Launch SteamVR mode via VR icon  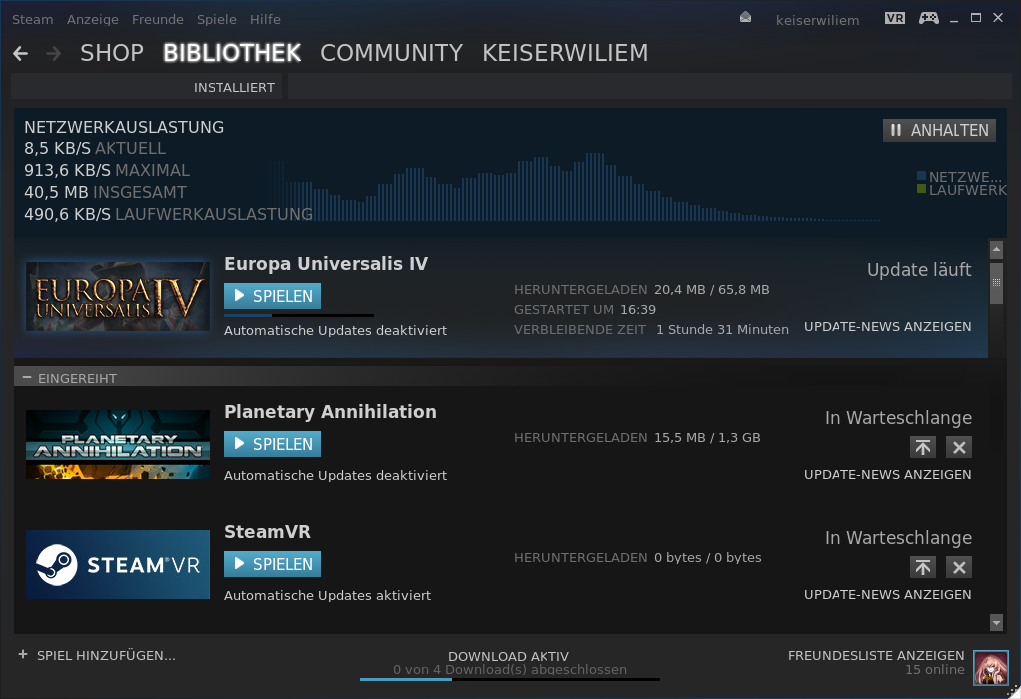coord(895,18)
